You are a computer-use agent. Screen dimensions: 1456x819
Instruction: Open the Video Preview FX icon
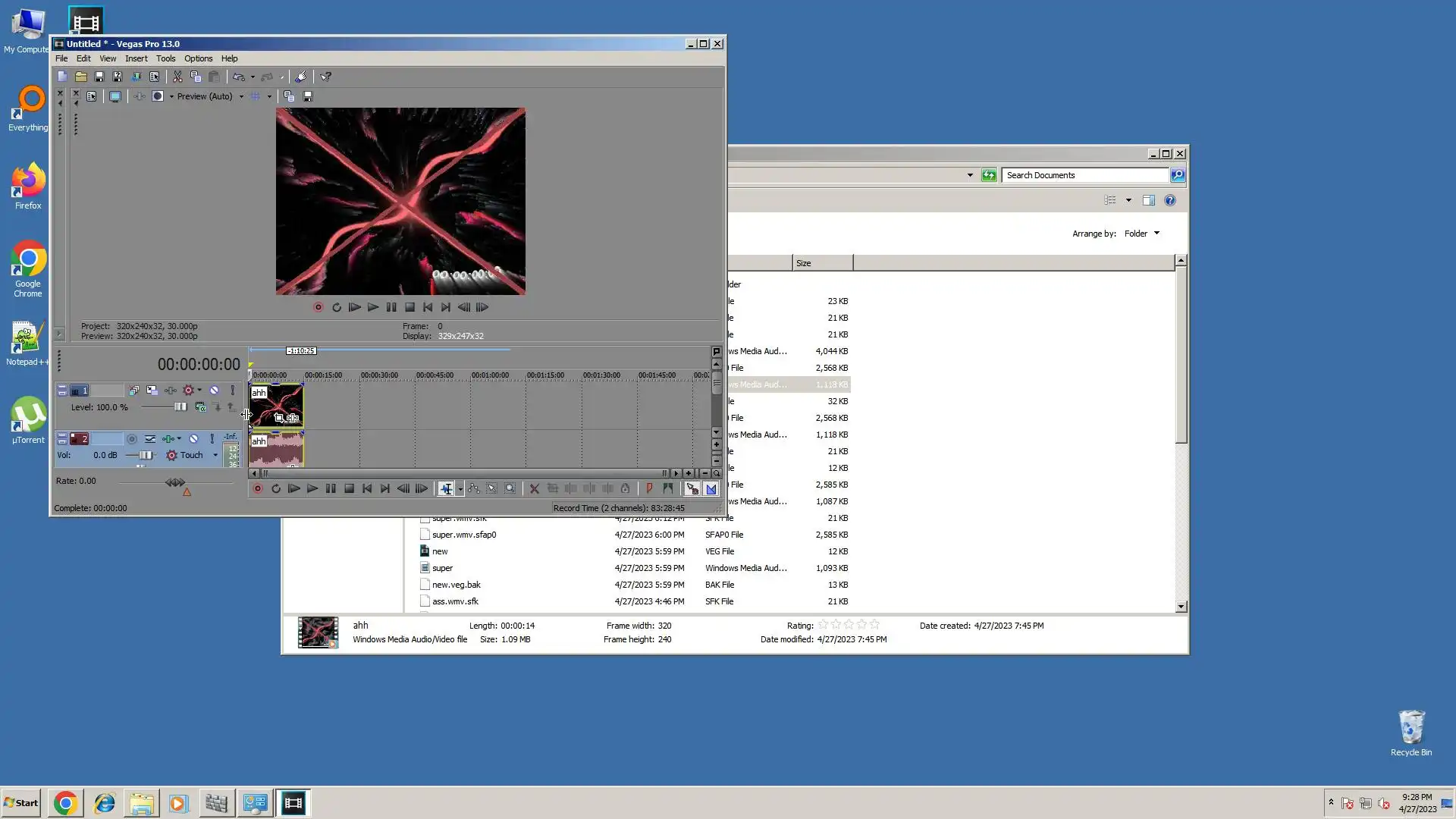(140, 96)
